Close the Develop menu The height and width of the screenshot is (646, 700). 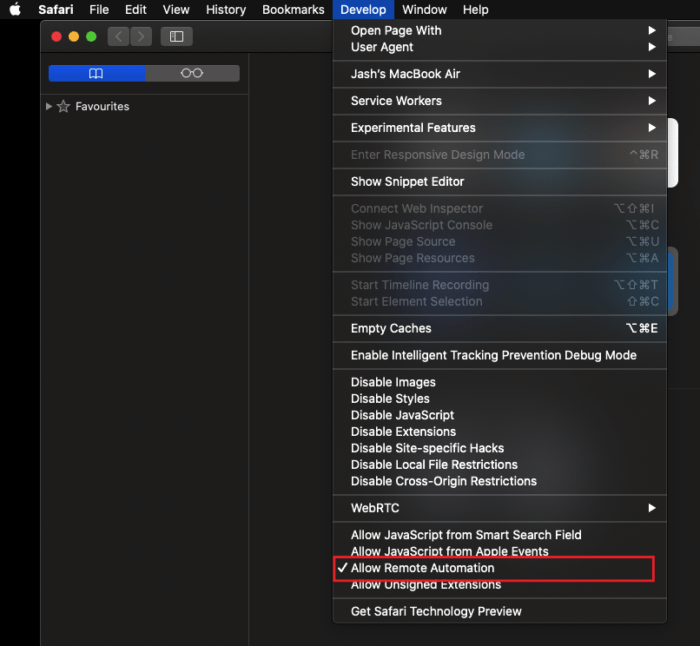(x=363, y=9)
